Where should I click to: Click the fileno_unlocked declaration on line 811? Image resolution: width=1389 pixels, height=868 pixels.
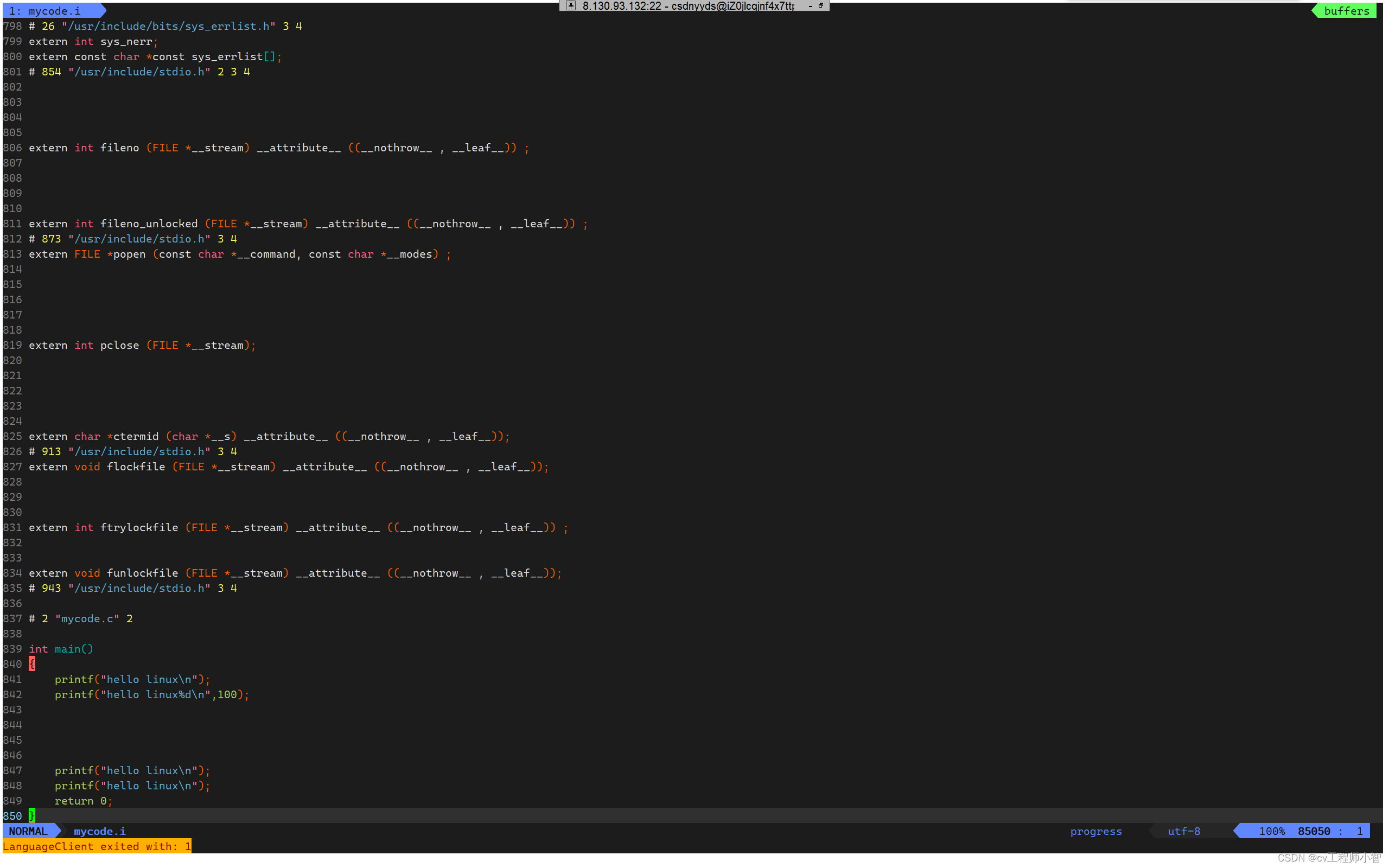[x=308, y=224]
